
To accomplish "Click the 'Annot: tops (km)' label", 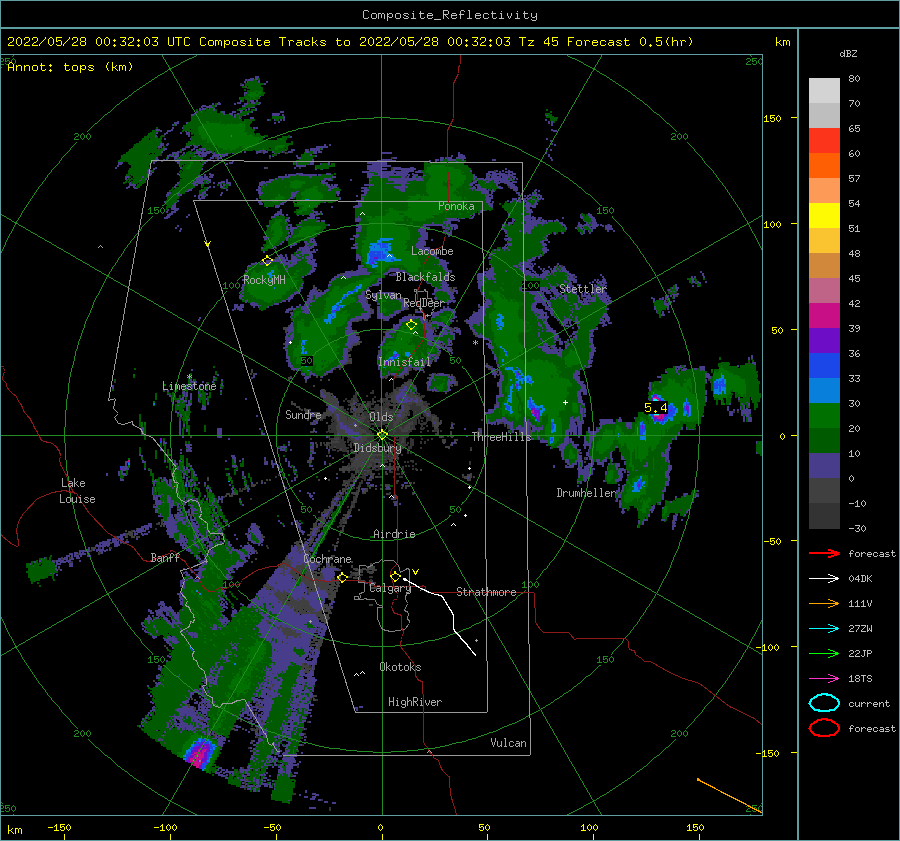I will [x=70, y=67].
